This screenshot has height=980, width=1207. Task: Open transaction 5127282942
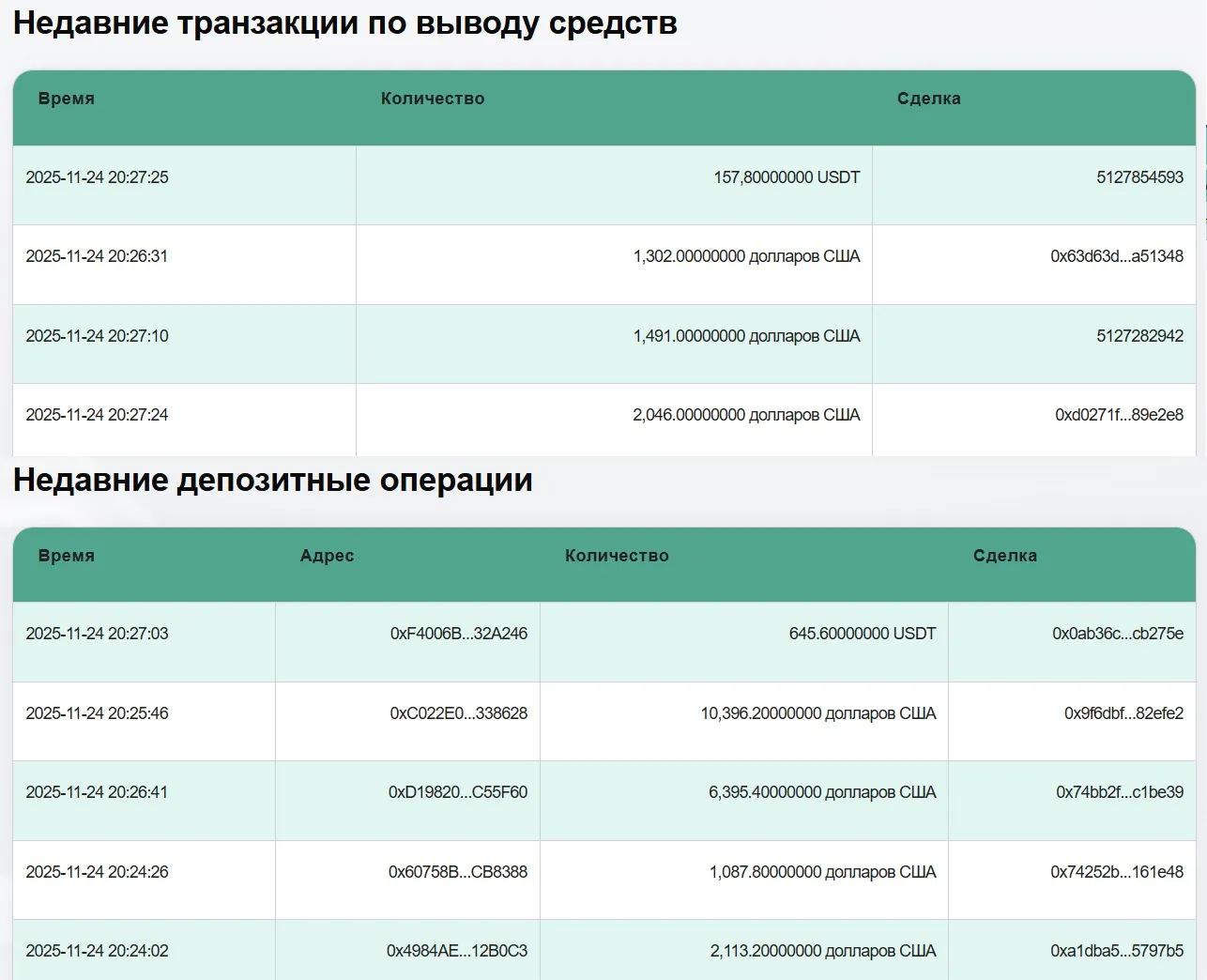click(1140, 336)
